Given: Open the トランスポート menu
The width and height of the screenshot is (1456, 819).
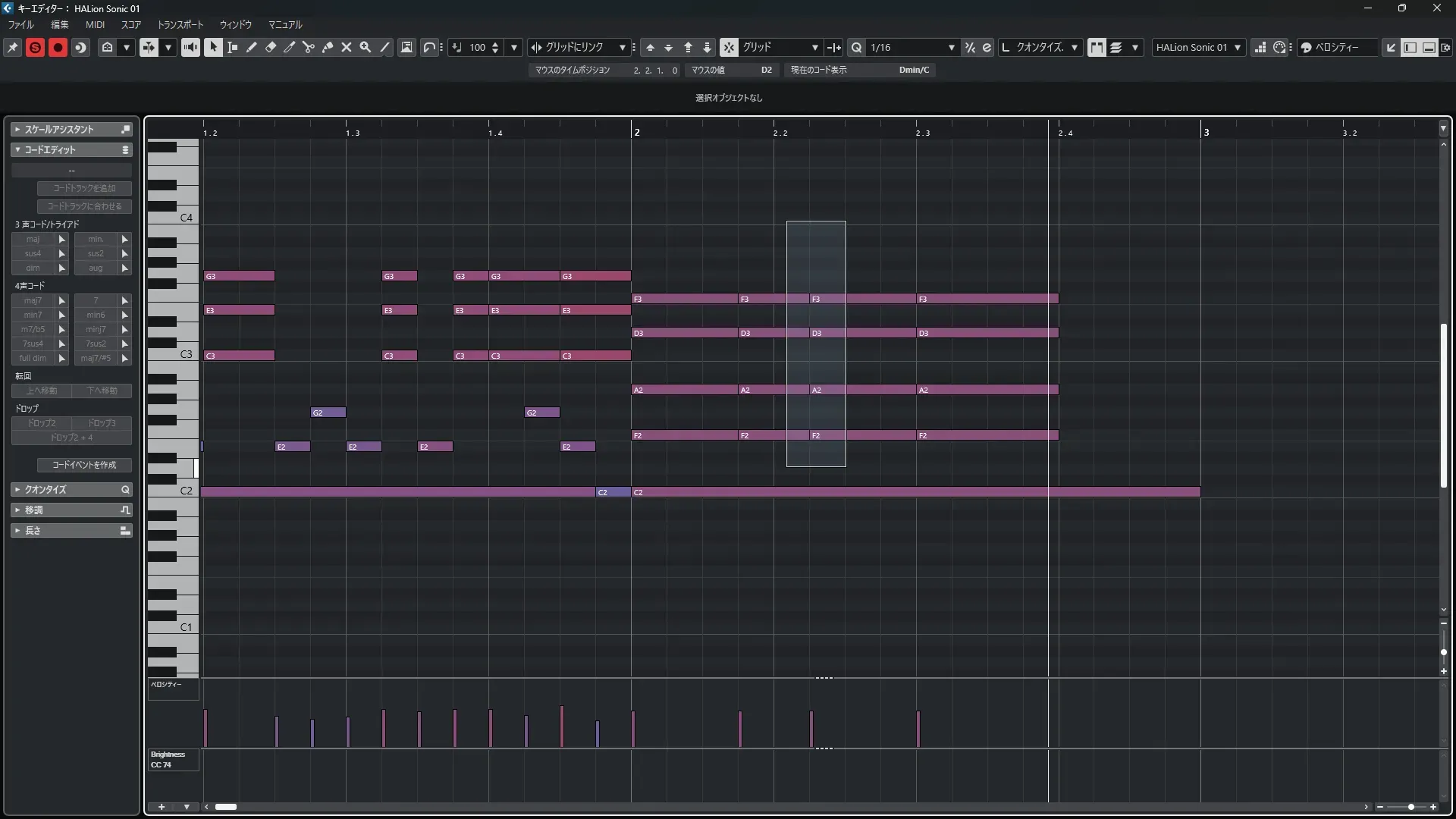Looking at the screenshot, I should 180,24.
